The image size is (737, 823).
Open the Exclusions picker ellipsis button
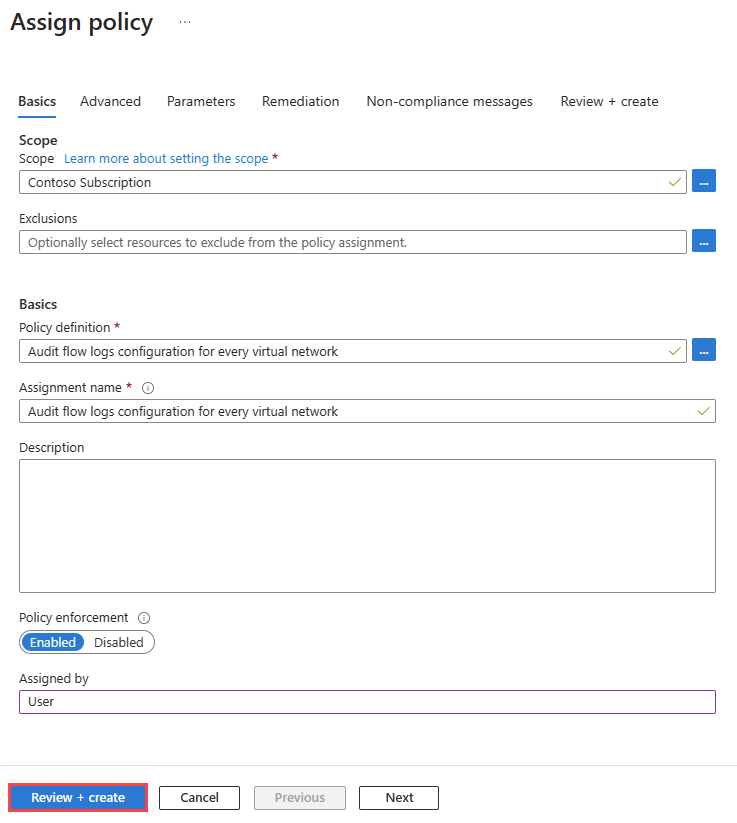click(x=704, y=242)
